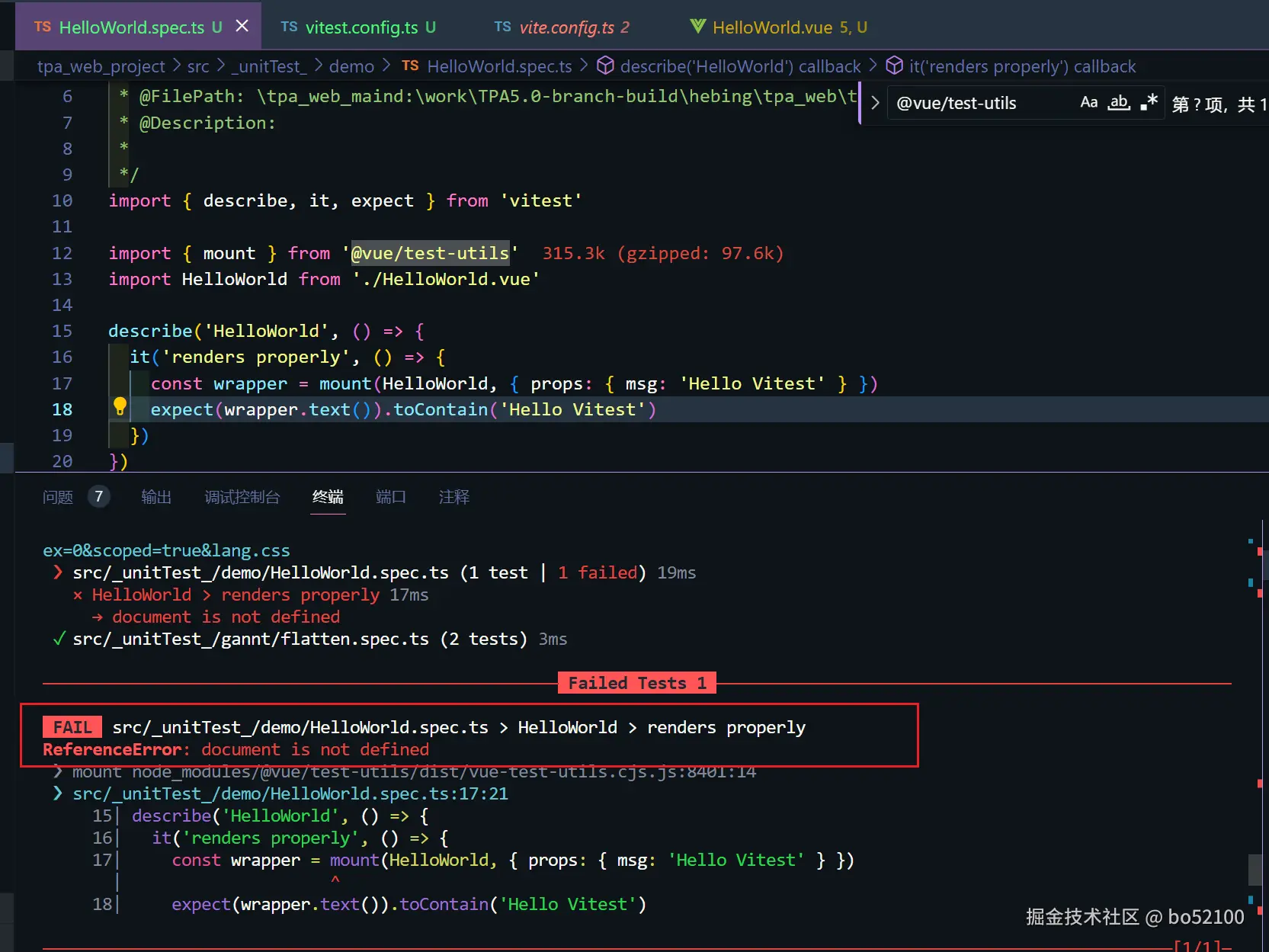Image resolution: width=1269 pixels, height=952 pixels.
Task: Toggle Use Regular Expression in find widget
Action: click(1149, 102)
